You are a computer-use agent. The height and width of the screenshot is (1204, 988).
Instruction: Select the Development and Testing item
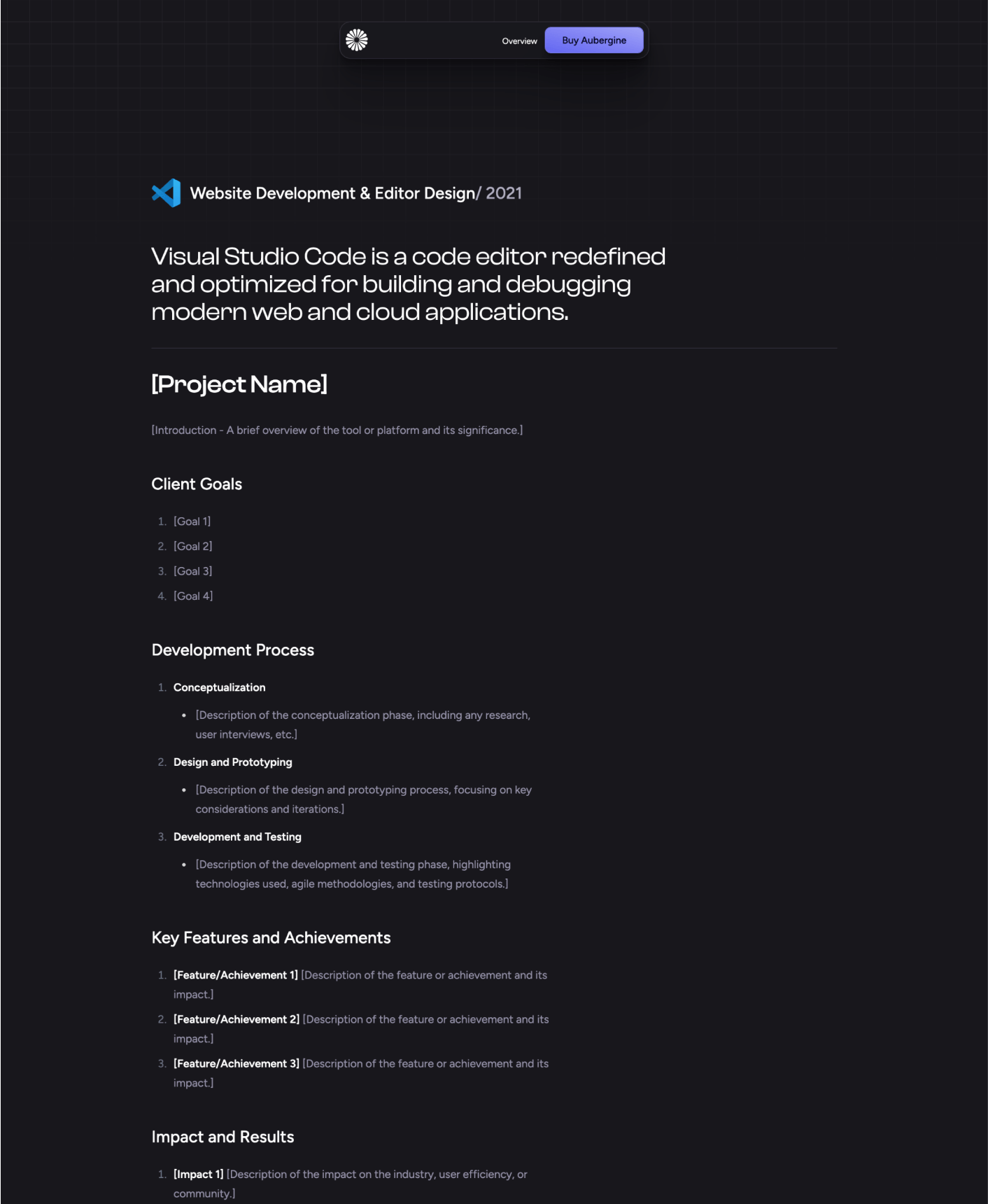click(x=237, y=837)
